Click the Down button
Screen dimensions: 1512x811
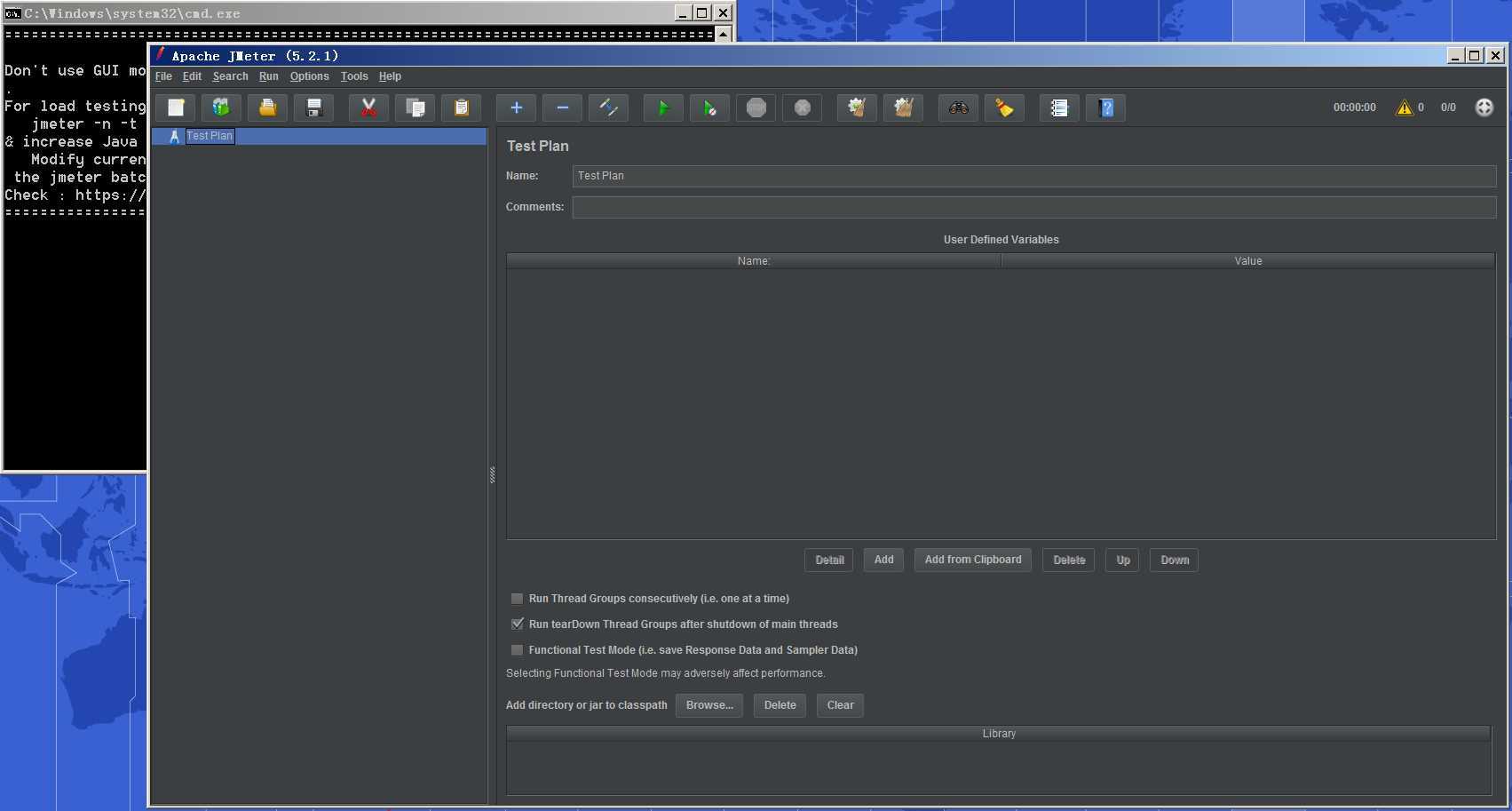click(1174, 560)
